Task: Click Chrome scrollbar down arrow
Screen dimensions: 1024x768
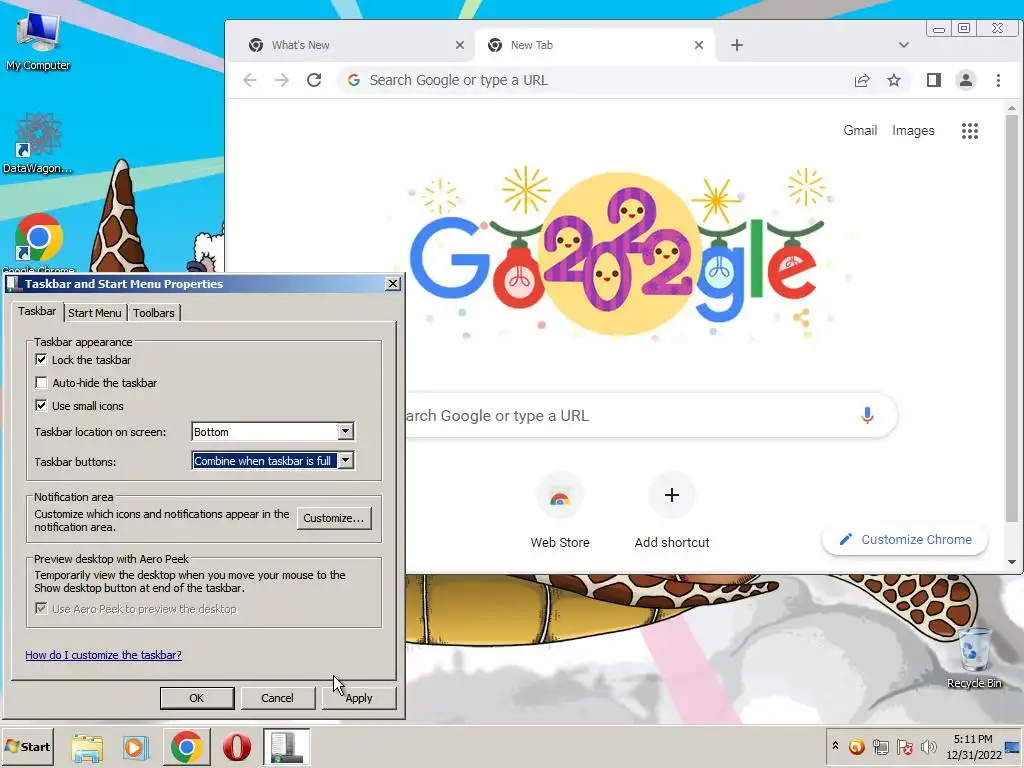Action: point(1012,562)
